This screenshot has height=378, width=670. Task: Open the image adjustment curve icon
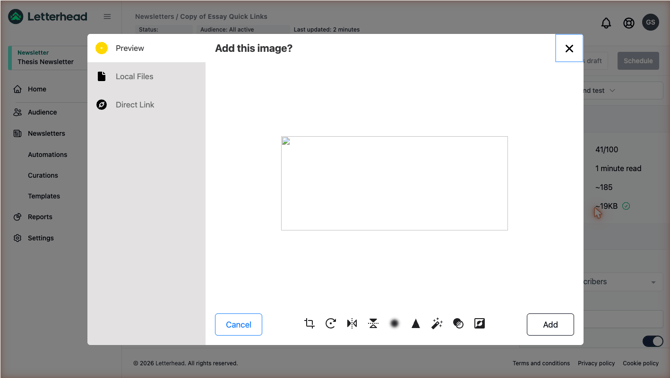click(x=479, y=324)
